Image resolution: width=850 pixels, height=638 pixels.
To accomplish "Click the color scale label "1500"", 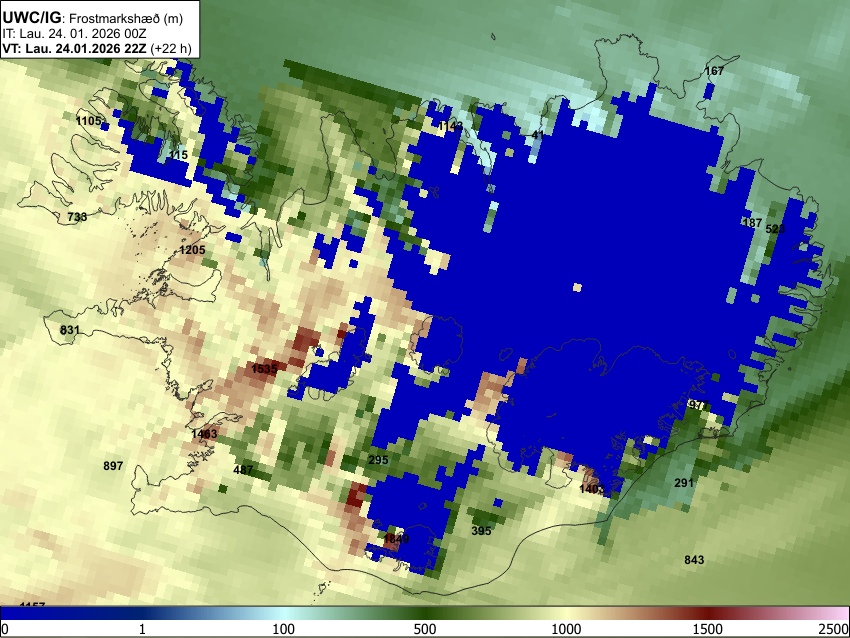I will (x=708, y=629).
